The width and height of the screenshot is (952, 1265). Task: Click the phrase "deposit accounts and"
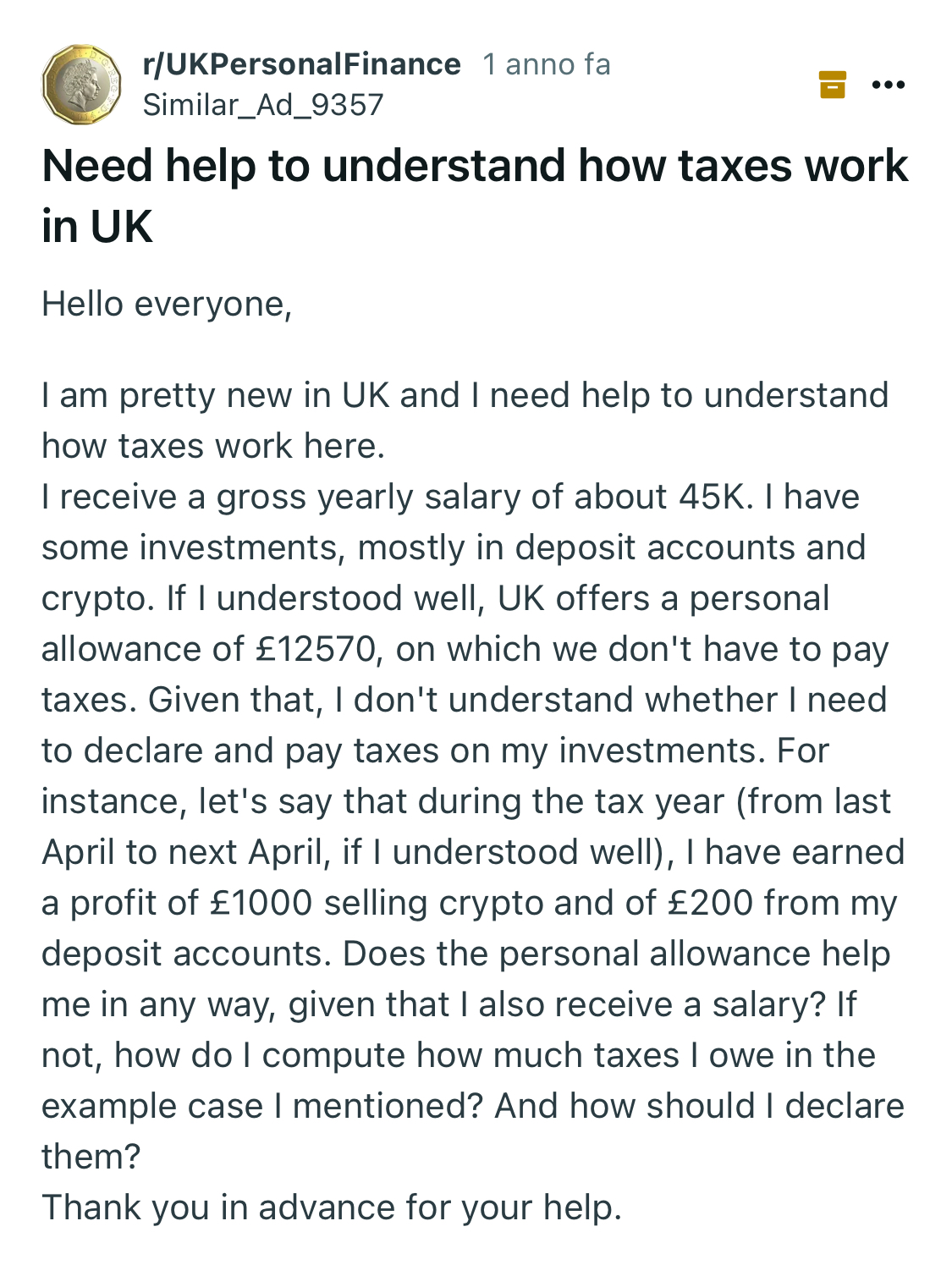[690, 547]
